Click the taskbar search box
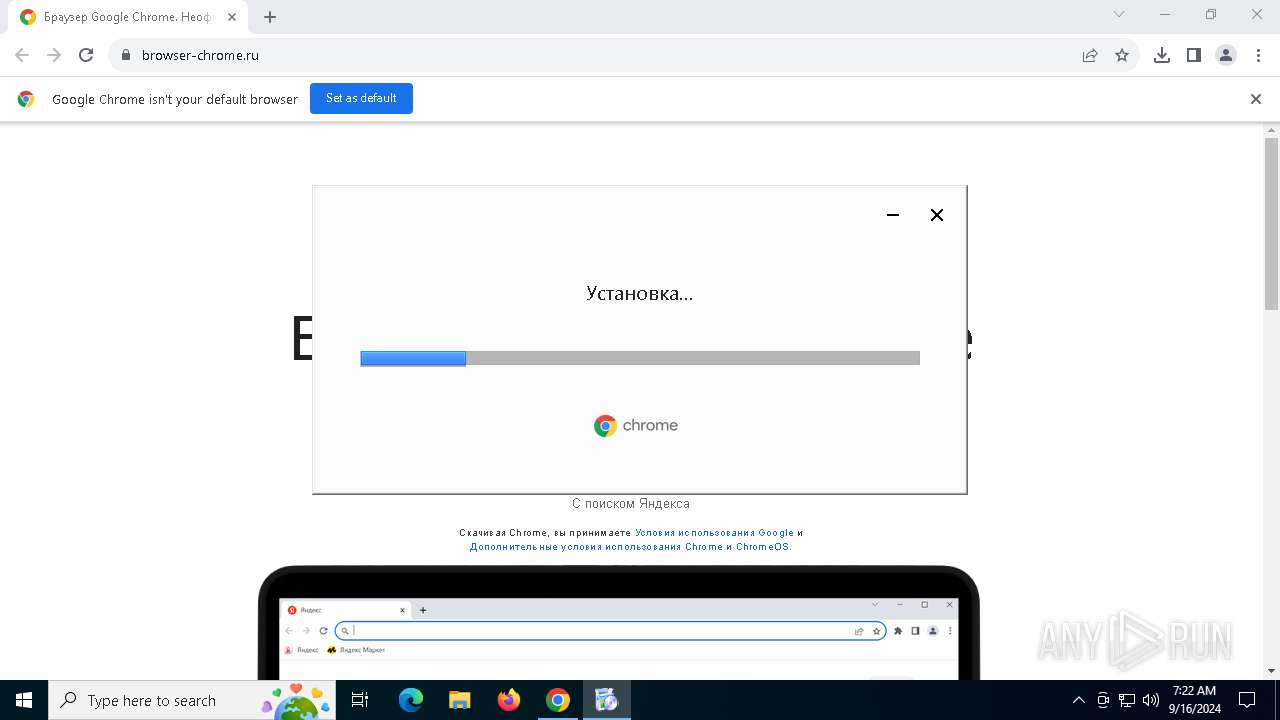1280x720 pixels. 190,700
